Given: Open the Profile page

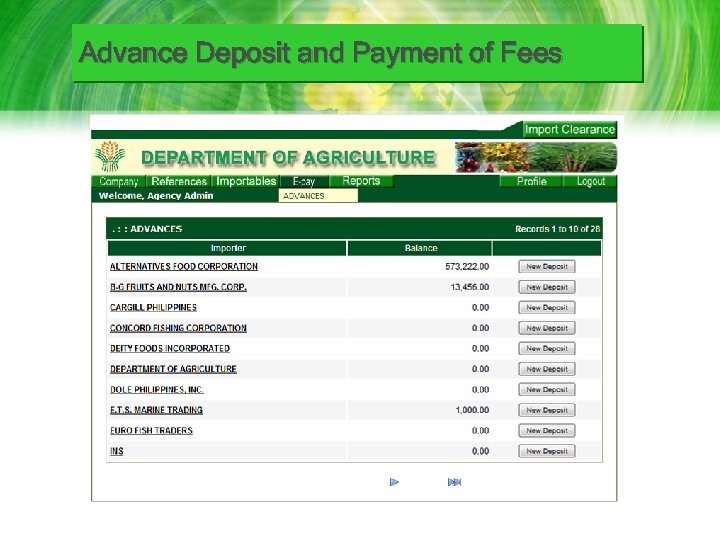Looking at the screenshot, I should [531, 181].
